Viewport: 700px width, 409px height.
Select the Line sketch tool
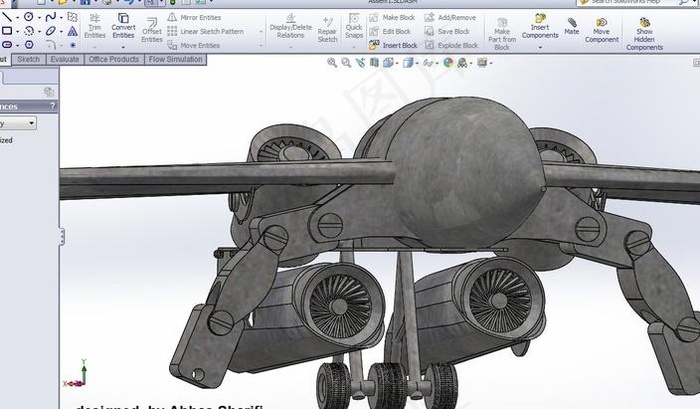click(7, 17)
